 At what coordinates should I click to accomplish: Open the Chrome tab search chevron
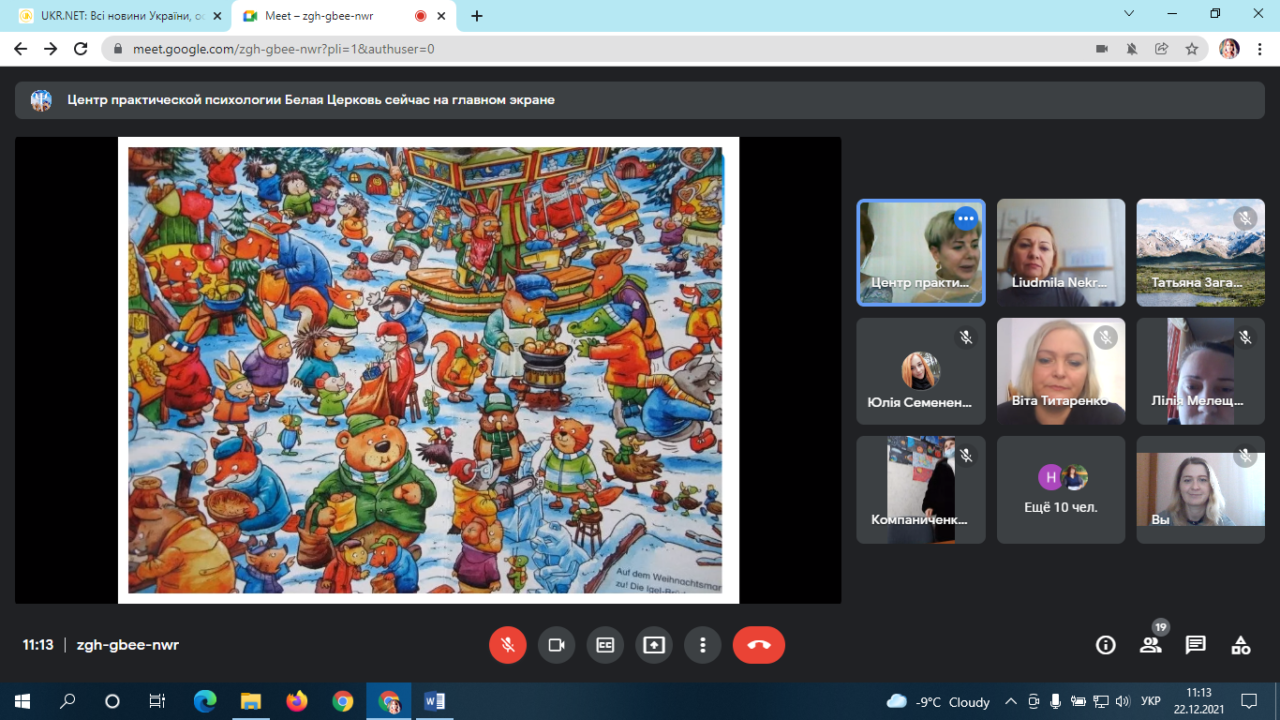tap(1129, 14)
